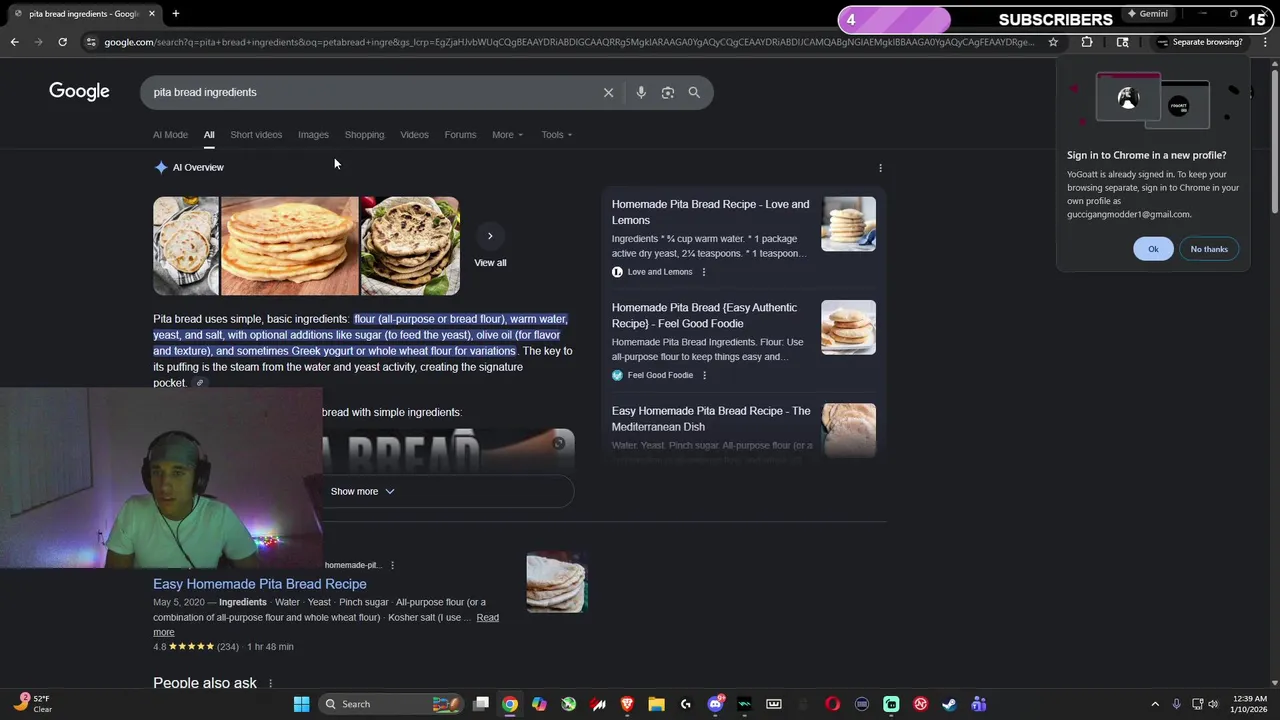Open Discord from the taskbar
This screenshot has height=720, width=1280.
click(x=715, y=704)
